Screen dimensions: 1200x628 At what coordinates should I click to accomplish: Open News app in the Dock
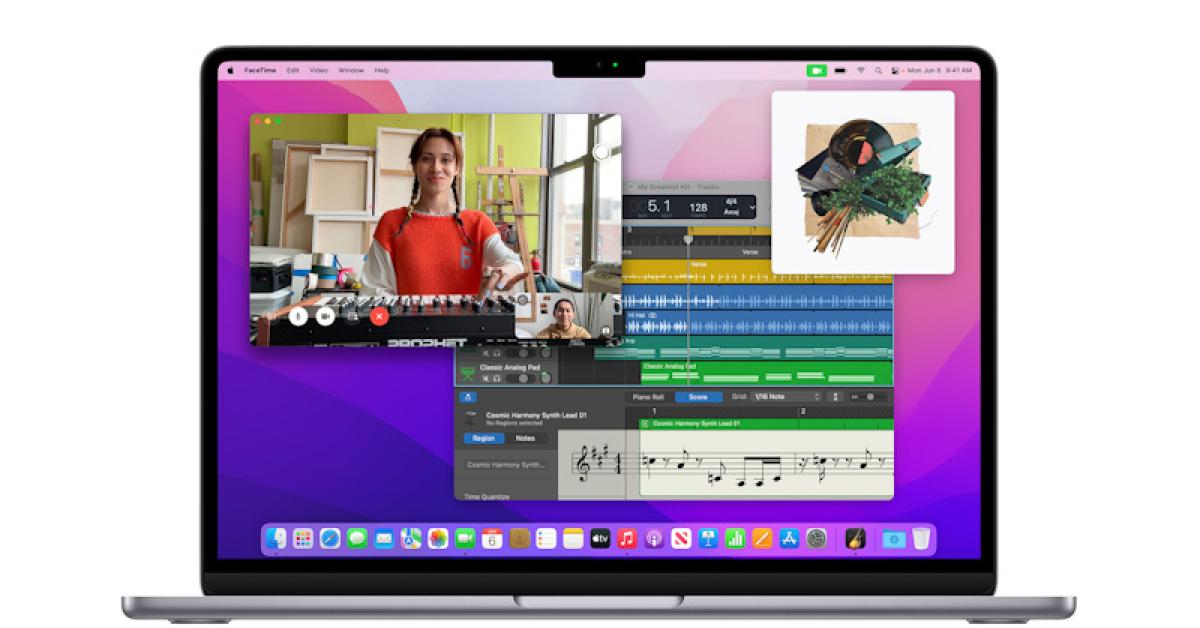681,538
